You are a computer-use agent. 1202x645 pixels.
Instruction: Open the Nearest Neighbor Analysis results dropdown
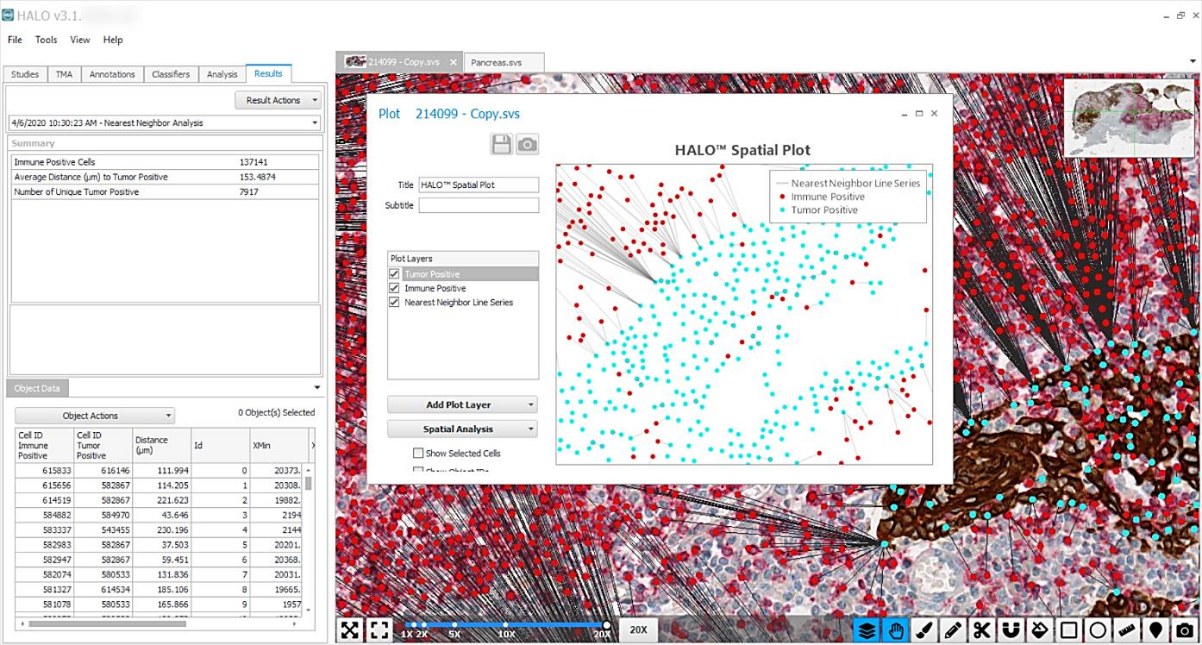164,123
